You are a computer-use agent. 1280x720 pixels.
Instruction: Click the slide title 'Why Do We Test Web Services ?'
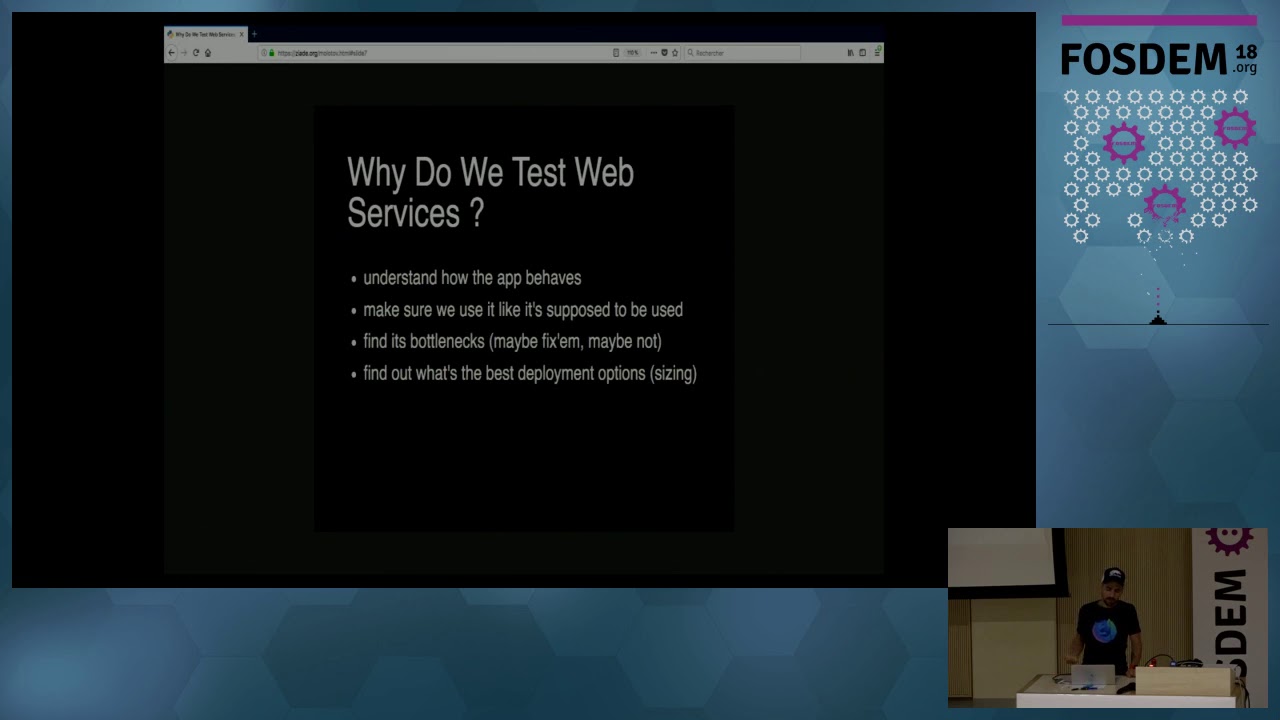(x=490, y=192)
